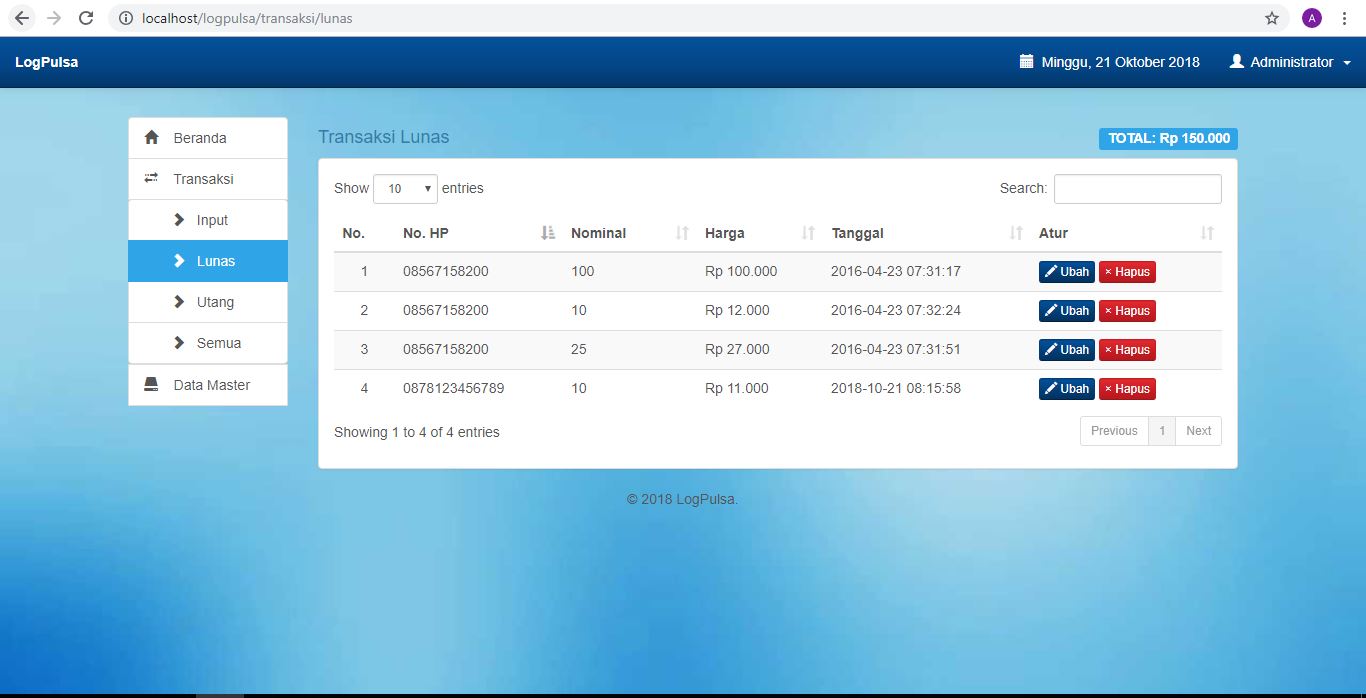Click the Next pagination button
The width and height of the screenshot is (1366, 698).
point(1198,431)
